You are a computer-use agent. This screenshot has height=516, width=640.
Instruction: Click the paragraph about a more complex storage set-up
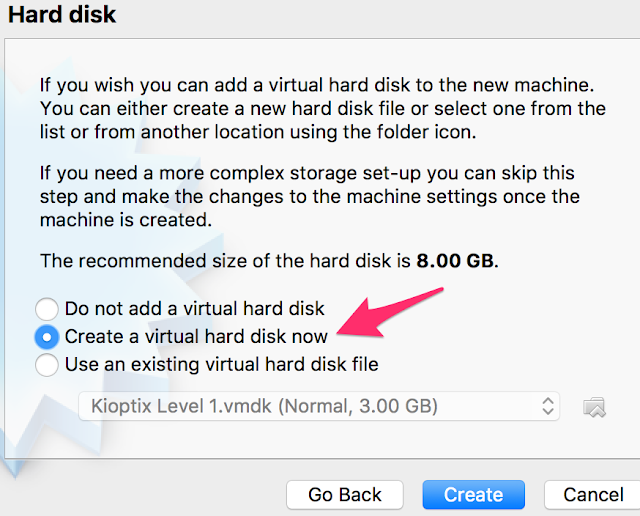[310, 197]
